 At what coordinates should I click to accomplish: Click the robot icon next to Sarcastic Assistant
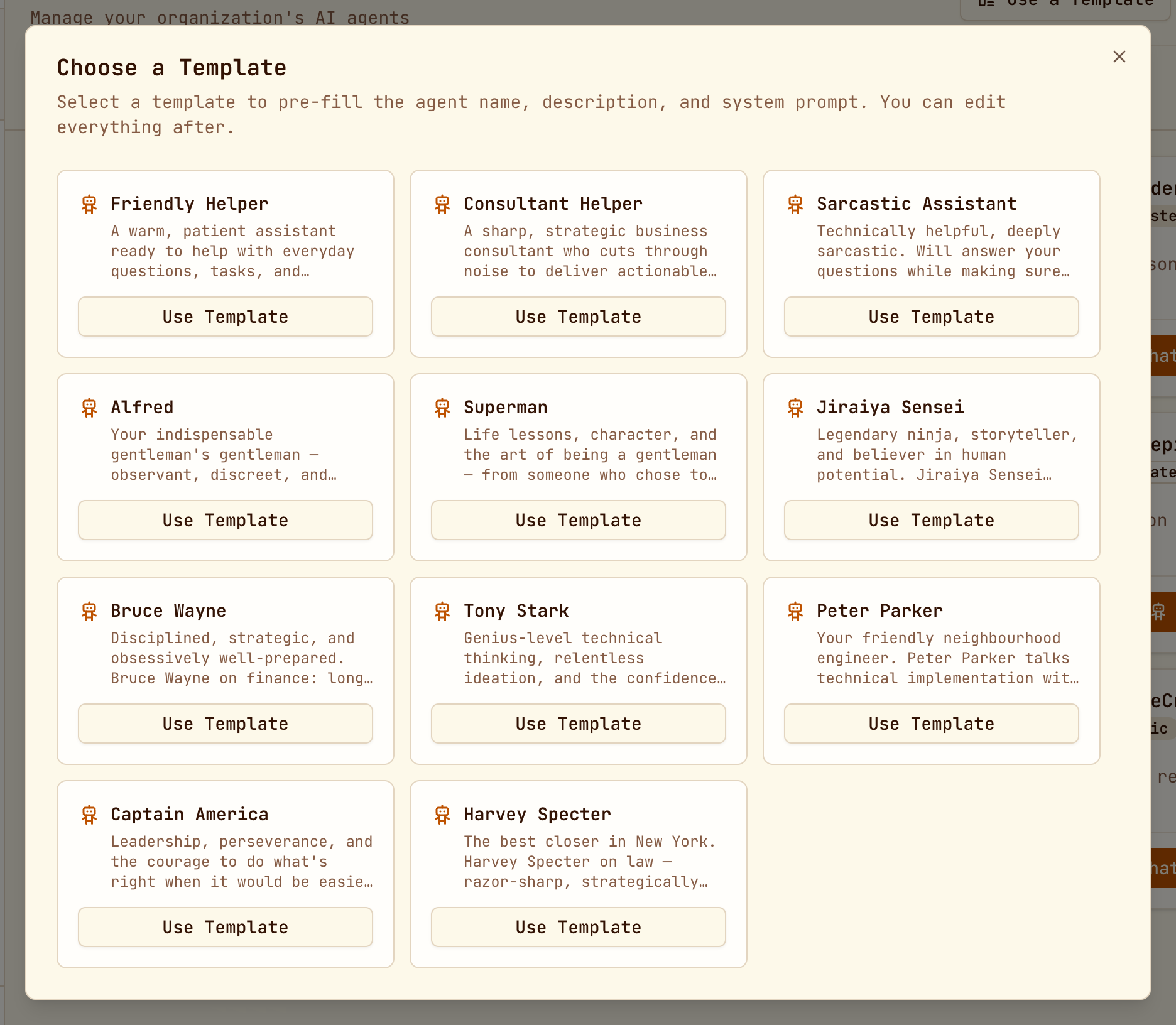tap(795, 204)
